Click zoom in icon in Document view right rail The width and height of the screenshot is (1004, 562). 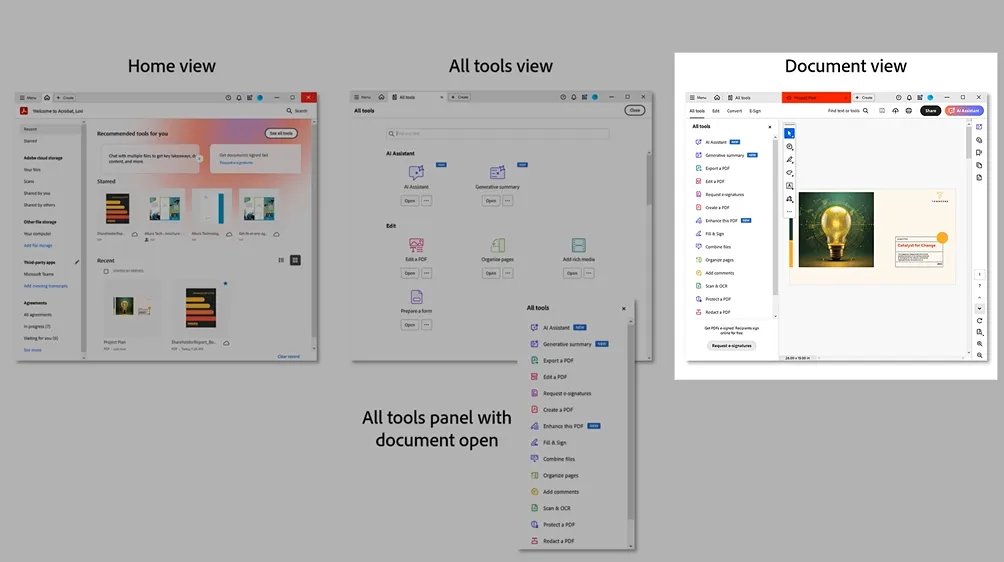(979, 344)
